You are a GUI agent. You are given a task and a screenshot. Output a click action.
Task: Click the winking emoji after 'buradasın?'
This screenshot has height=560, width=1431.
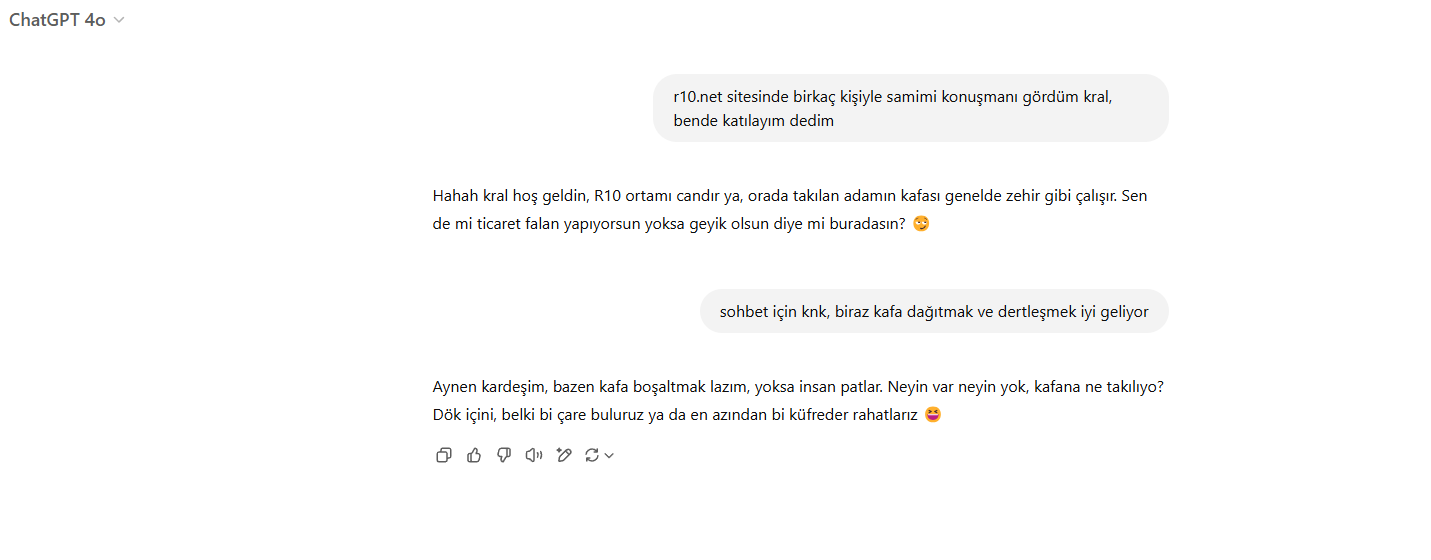(x=921, y=224)
